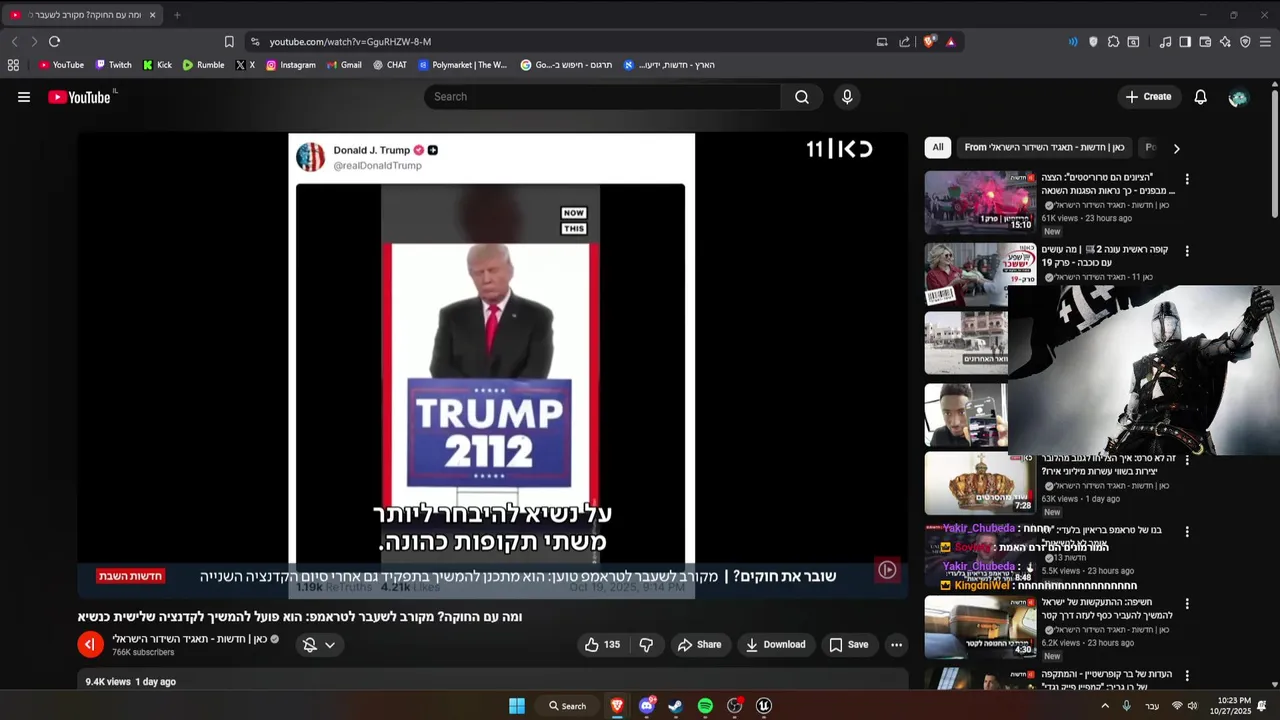
Task: Expand subscription notification bell dropdown
Action: click(x=319, y=645)
